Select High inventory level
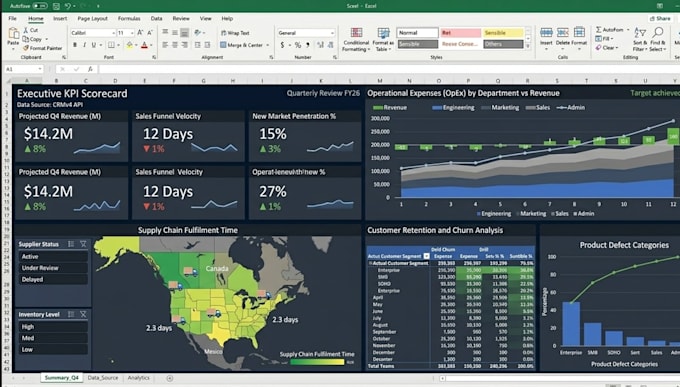 point(52,327)
